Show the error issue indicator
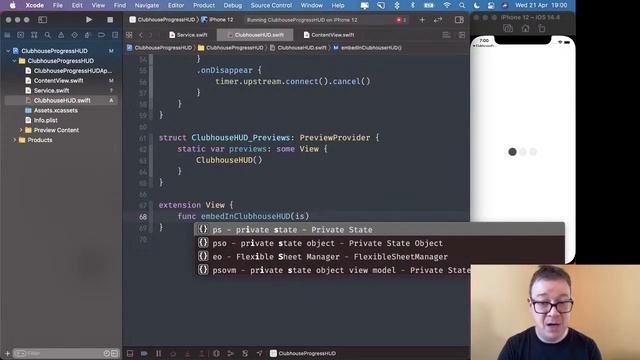 point(401,20)
